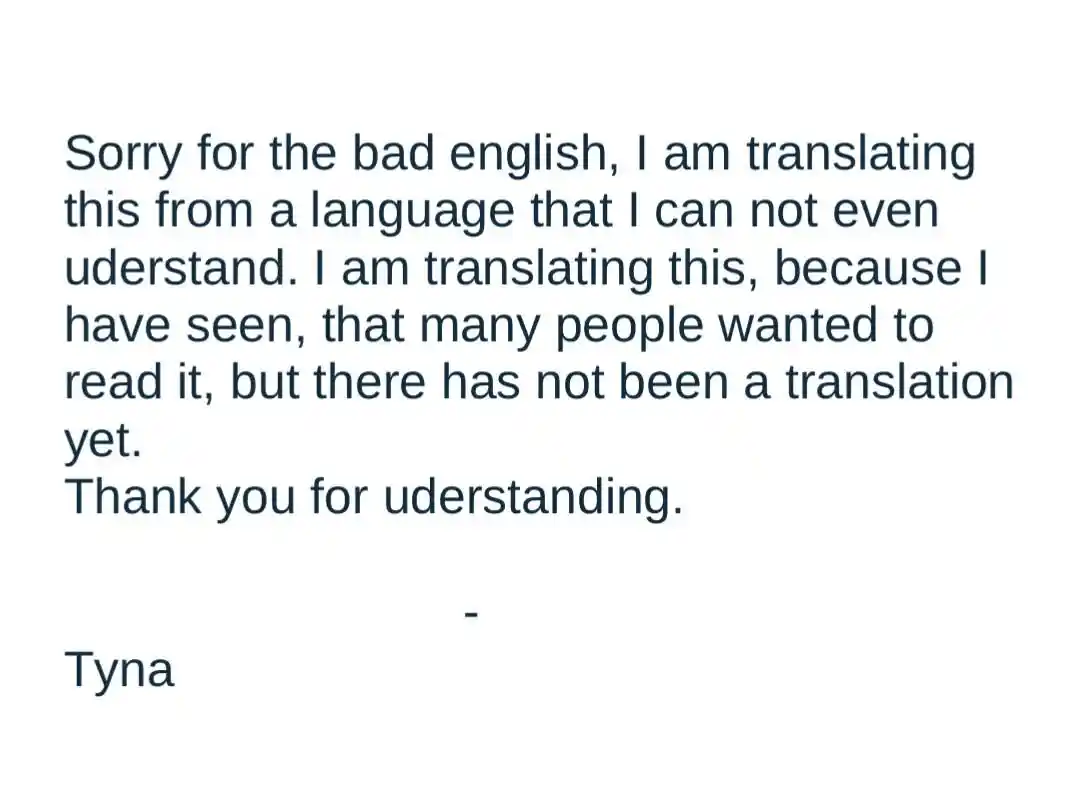Viewport: 1081px width, 787px height.
Task: Click the word "translating" ending the first line
Action: pos(861,154)
